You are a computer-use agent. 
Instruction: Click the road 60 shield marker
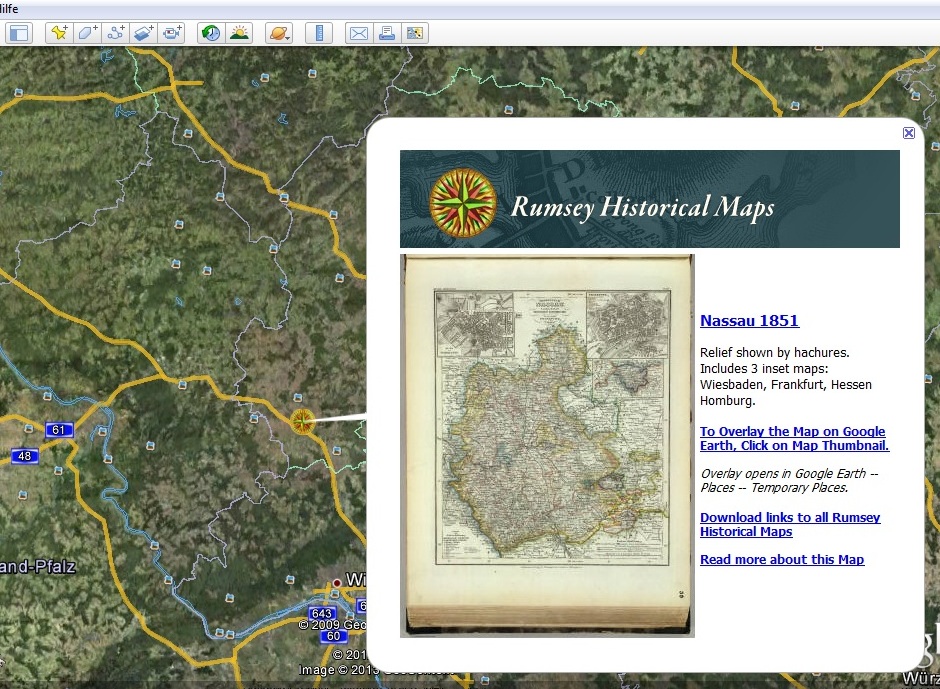[333, 636]
